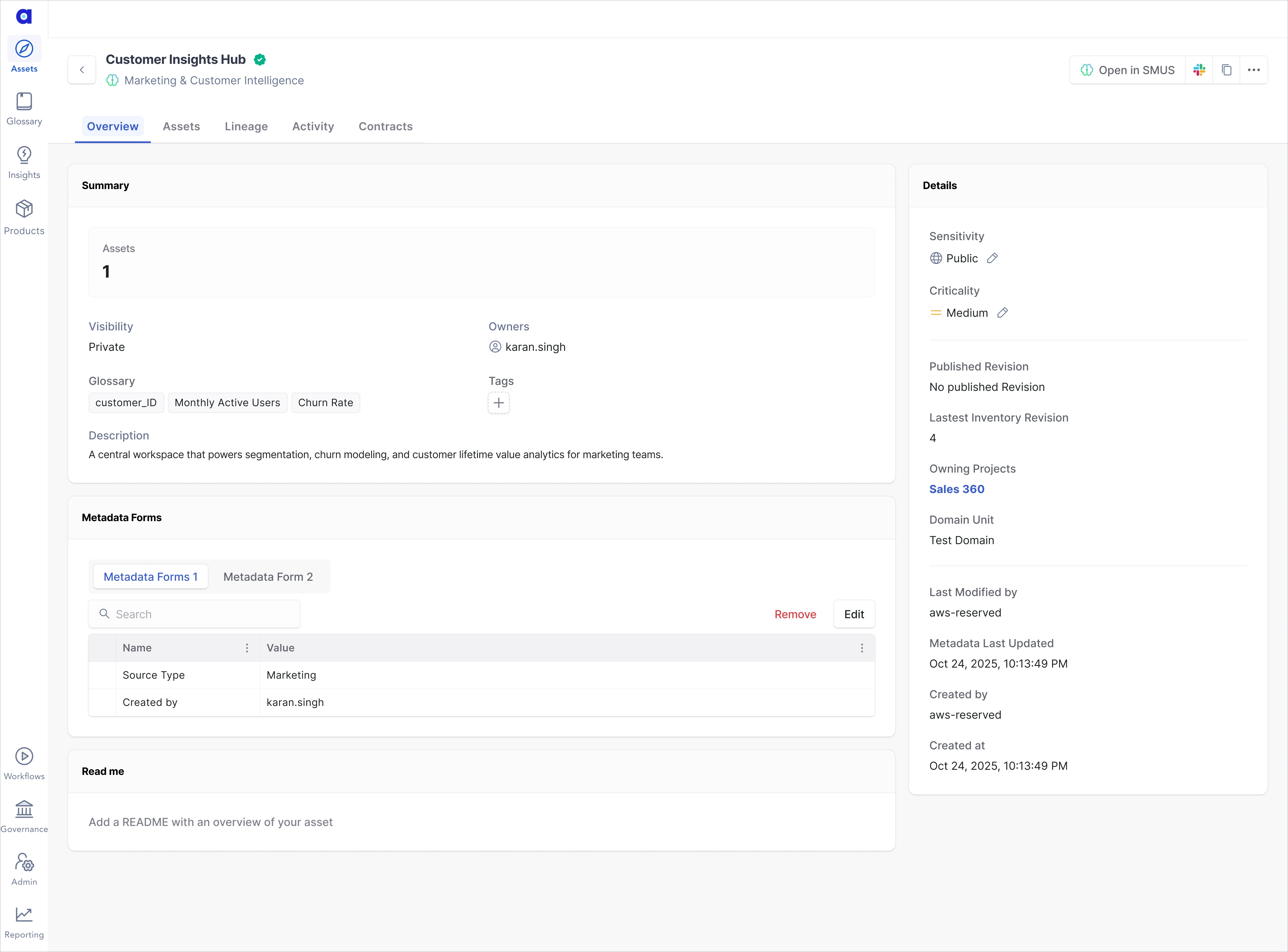Edit the Medium criticality level

click(1003, 312)
